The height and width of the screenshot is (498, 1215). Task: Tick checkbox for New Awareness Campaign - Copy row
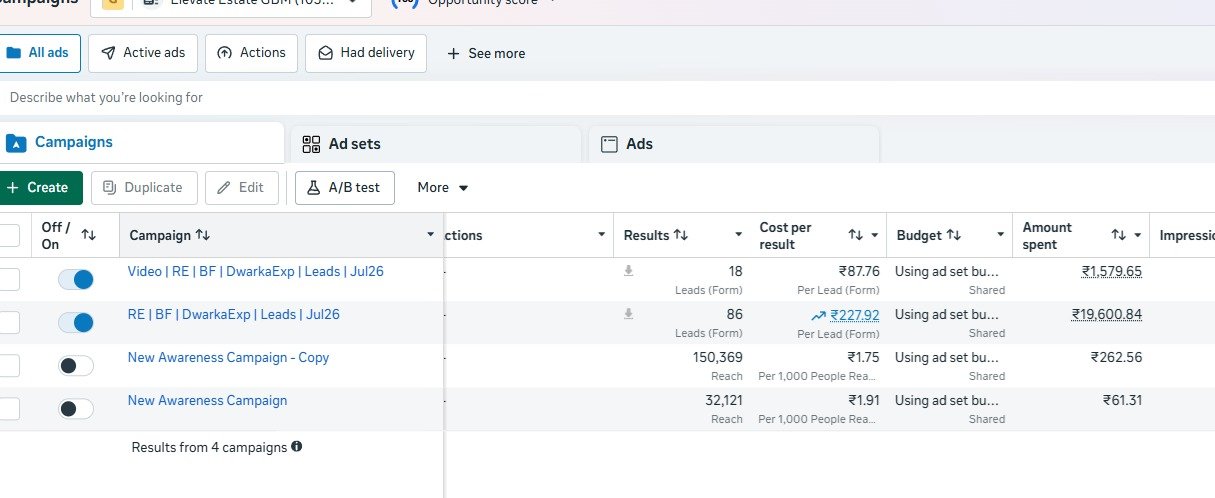coord(7,366)
